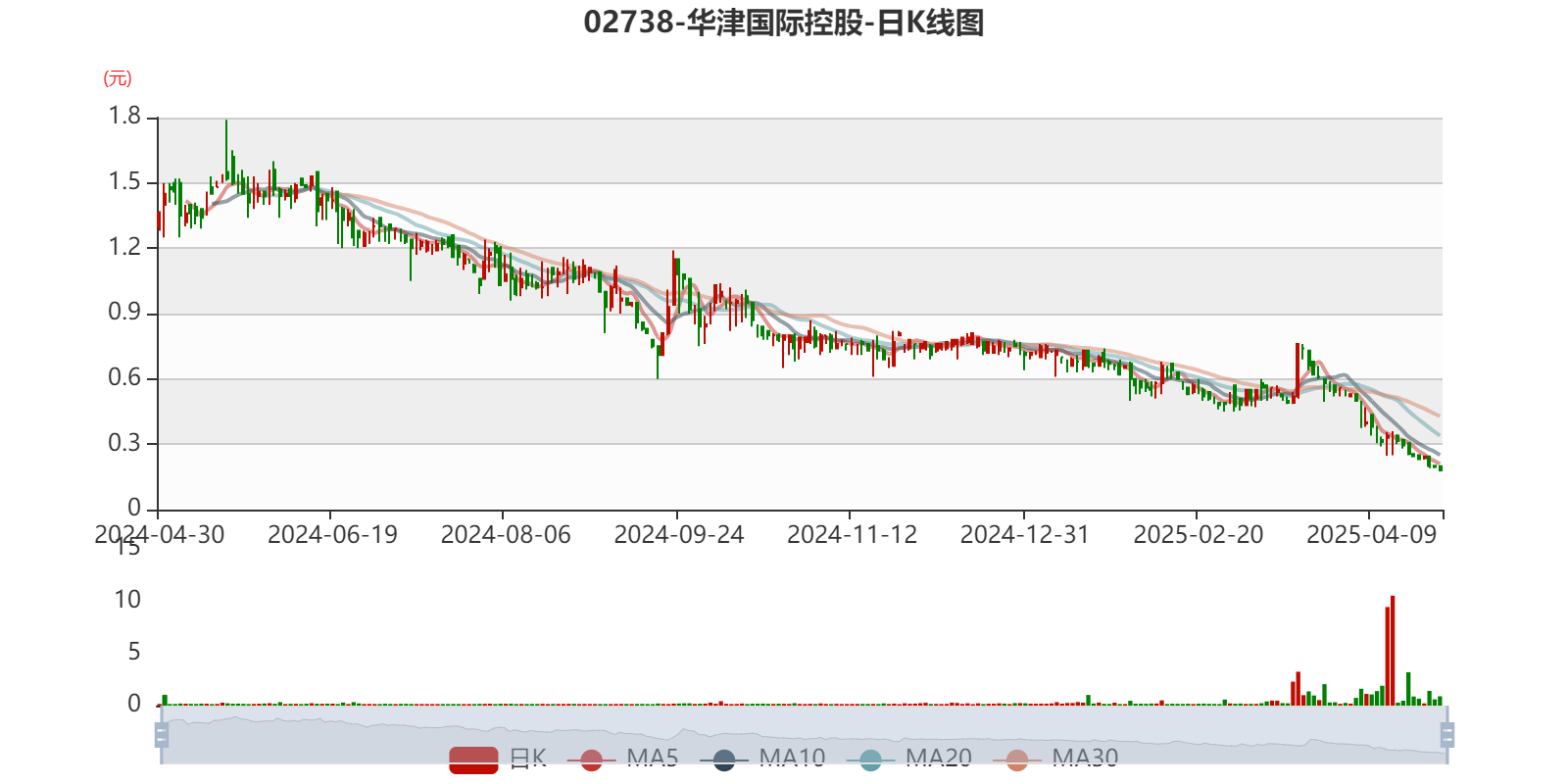Click the 2024-04-30 date axis label
This screenshot has height=784, width=1568.
[x=160, y=535]
